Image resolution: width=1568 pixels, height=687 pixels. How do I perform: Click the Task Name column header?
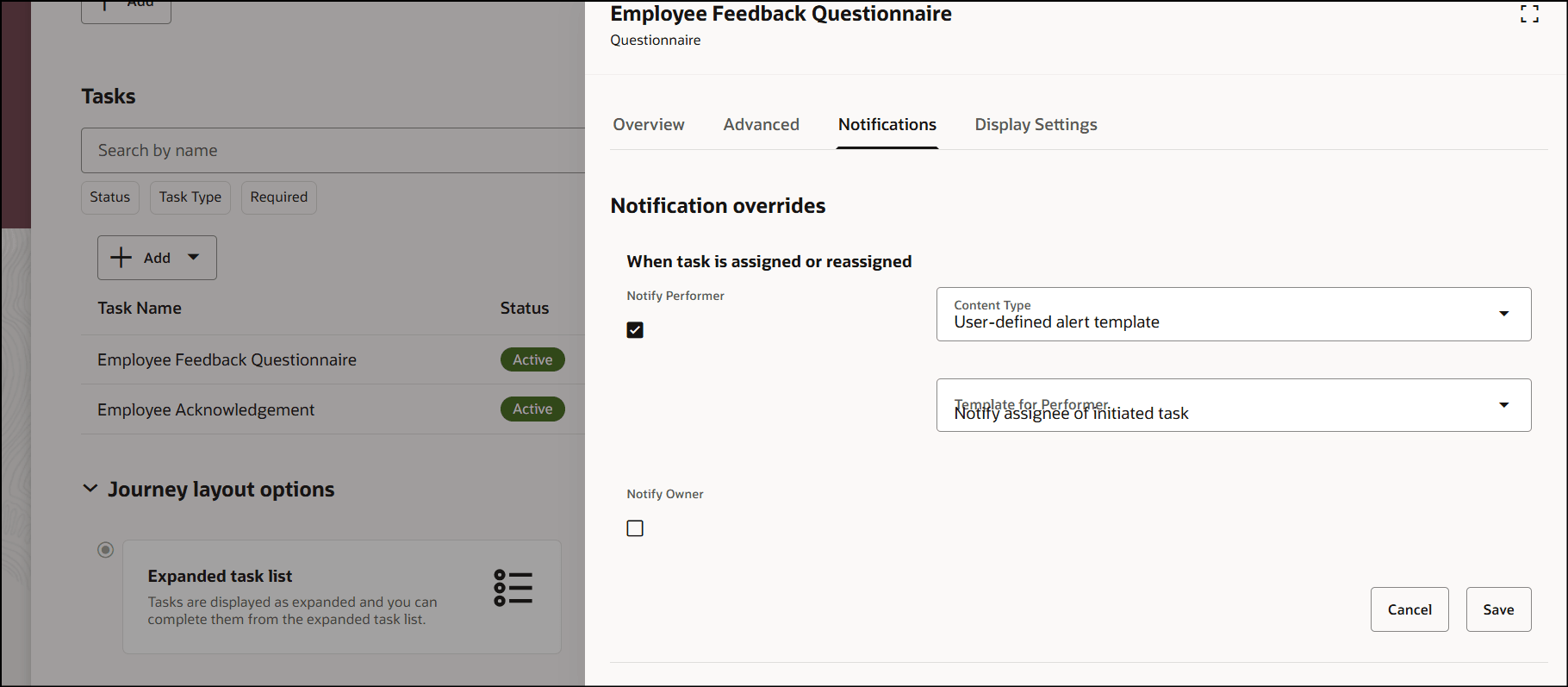coord(140,309)
